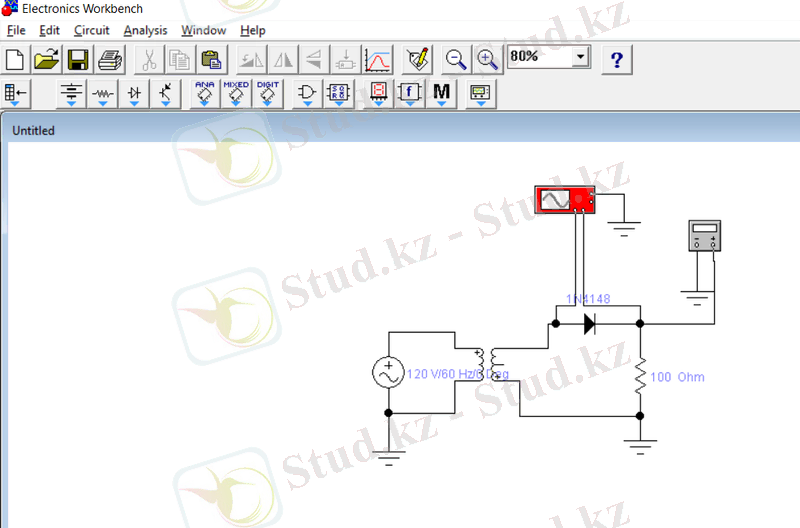This screenshot has width=800, height=528.
Task: Click the Flip Horizontal icon
Action: tap(283, 60)
